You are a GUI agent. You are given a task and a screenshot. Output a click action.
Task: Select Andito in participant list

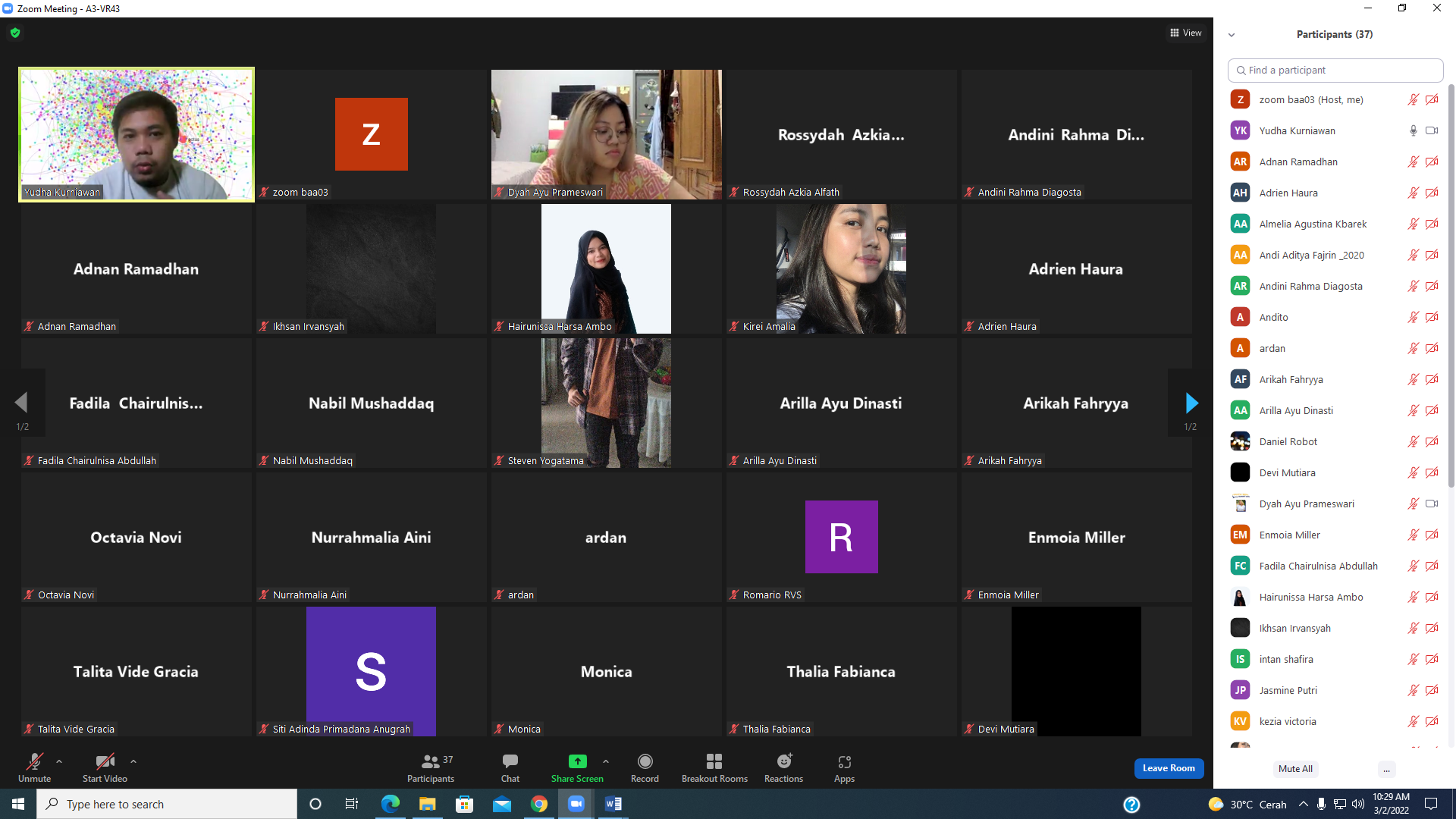[1335, 317]
